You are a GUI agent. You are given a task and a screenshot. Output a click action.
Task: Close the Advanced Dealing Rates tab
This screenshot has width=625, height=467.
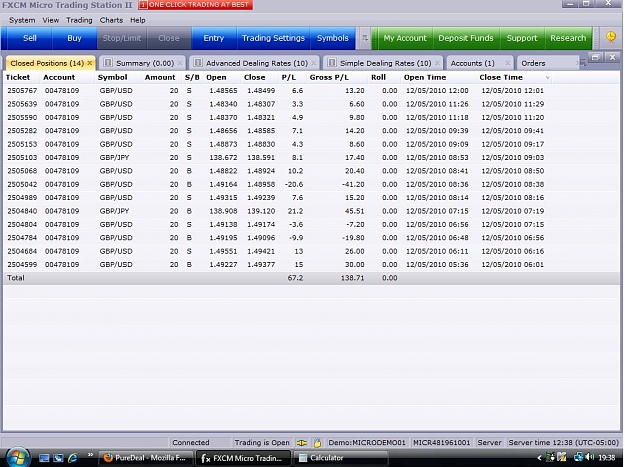tap(314, 63)
